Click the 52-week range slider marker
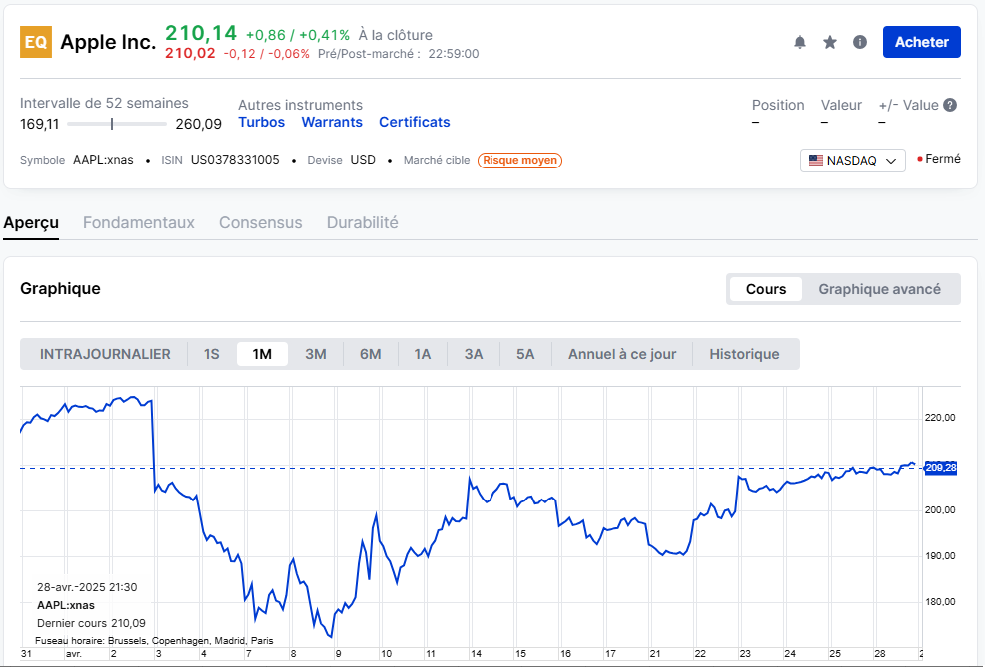This screenshot has width=985, height=667. tap(112, 124)
